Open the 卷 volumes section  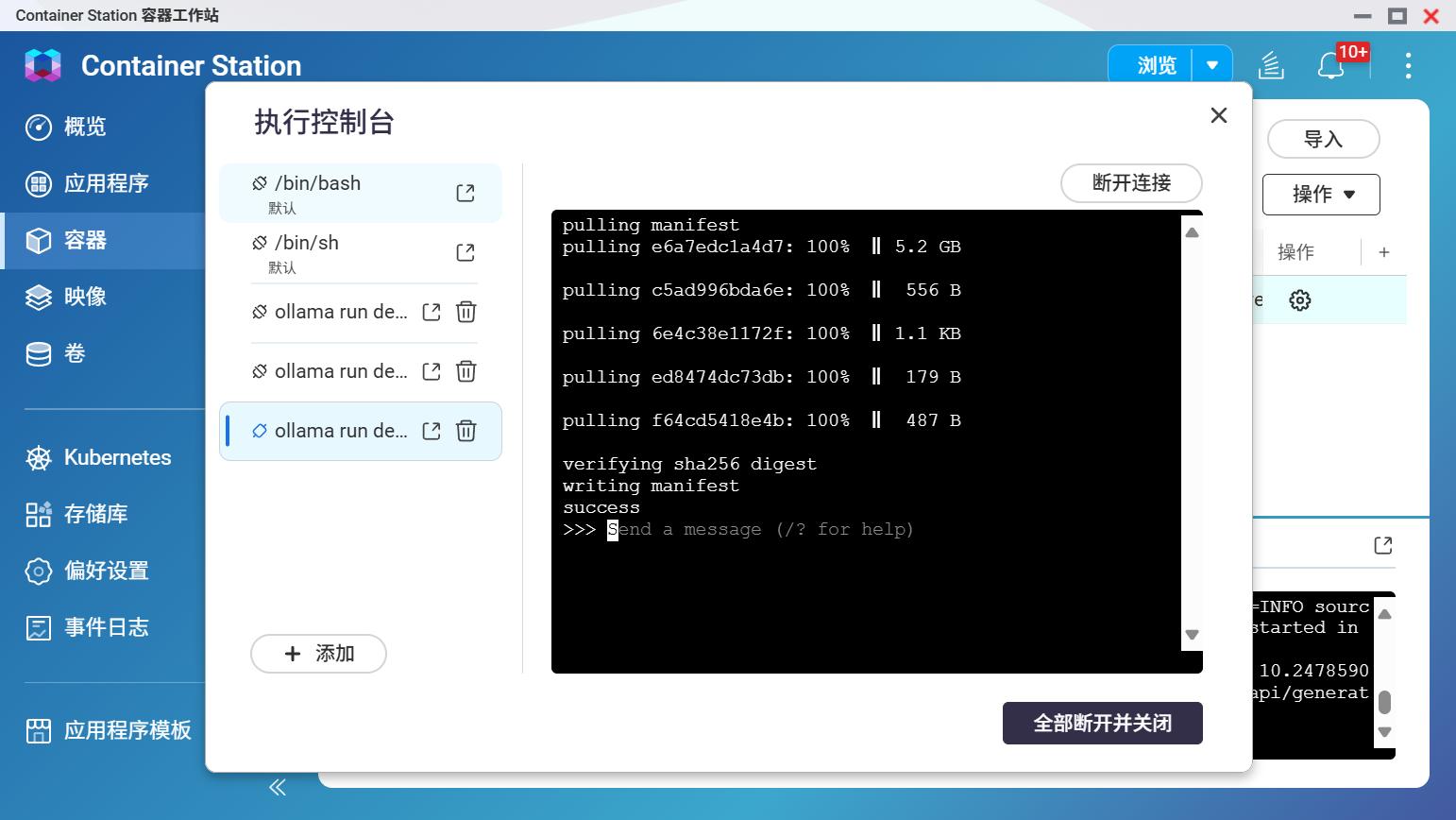104,353
